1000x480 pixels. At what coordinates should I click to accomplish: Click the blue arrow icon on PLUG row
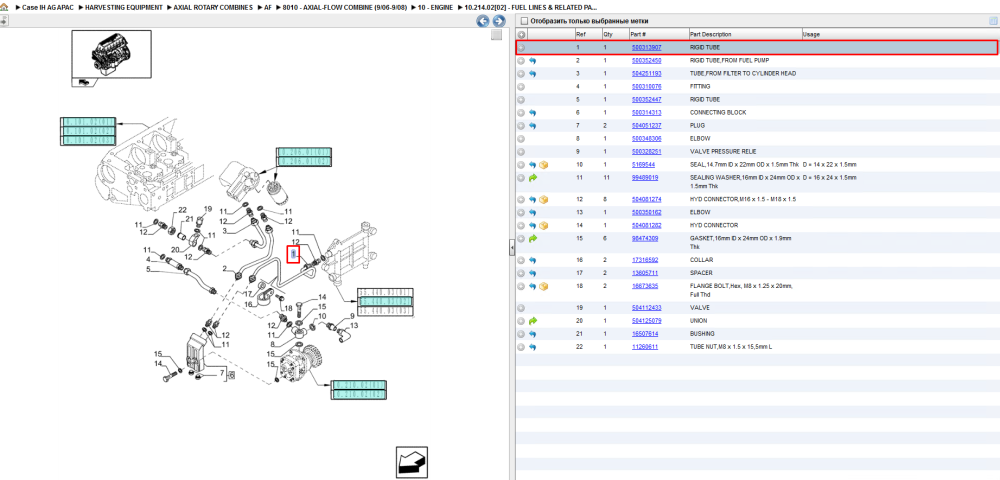pos(533,126)
